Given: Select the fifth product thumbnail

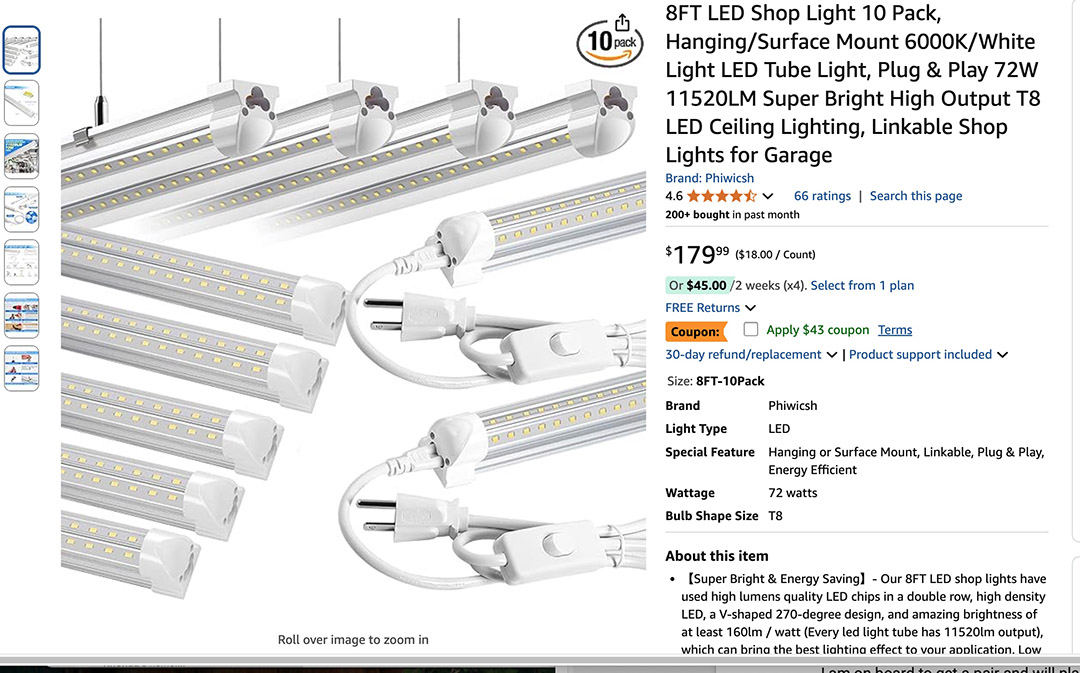Looking at the screenshot, I should pyautogui.click(x=22, y=262).
